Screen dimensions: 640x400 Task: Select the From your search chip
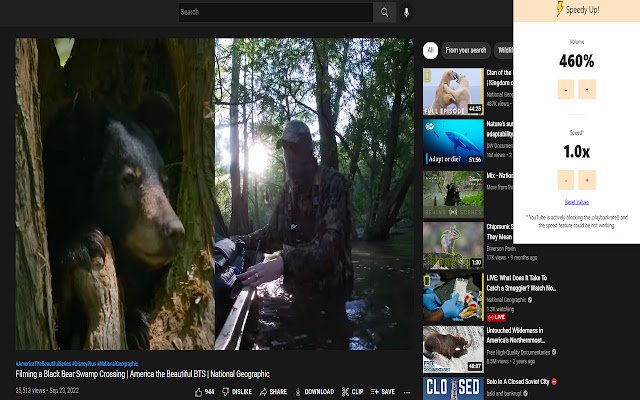tap(466, 50)
